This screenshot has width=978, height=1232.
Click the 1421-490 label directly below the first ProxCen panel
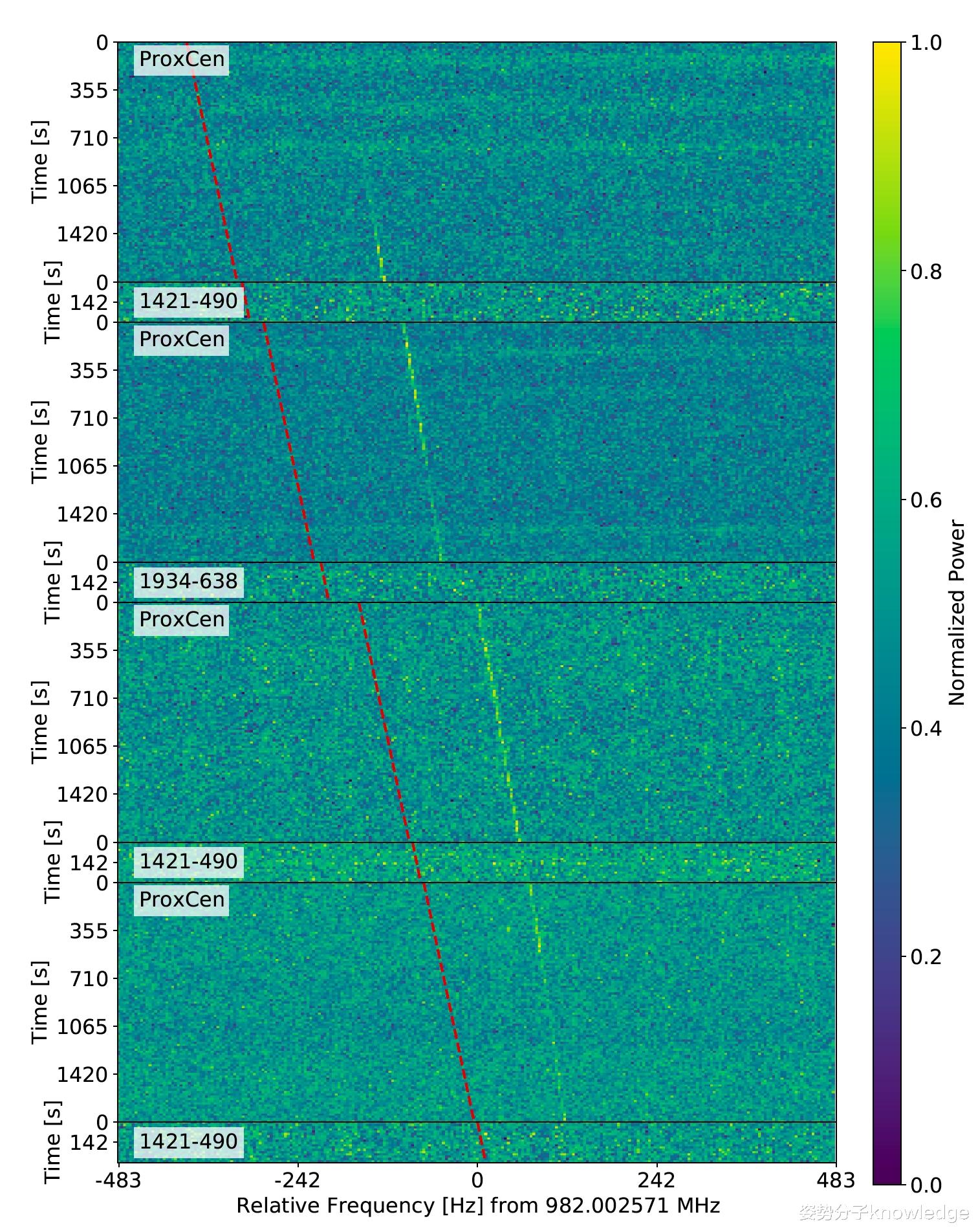pos(188,301)
